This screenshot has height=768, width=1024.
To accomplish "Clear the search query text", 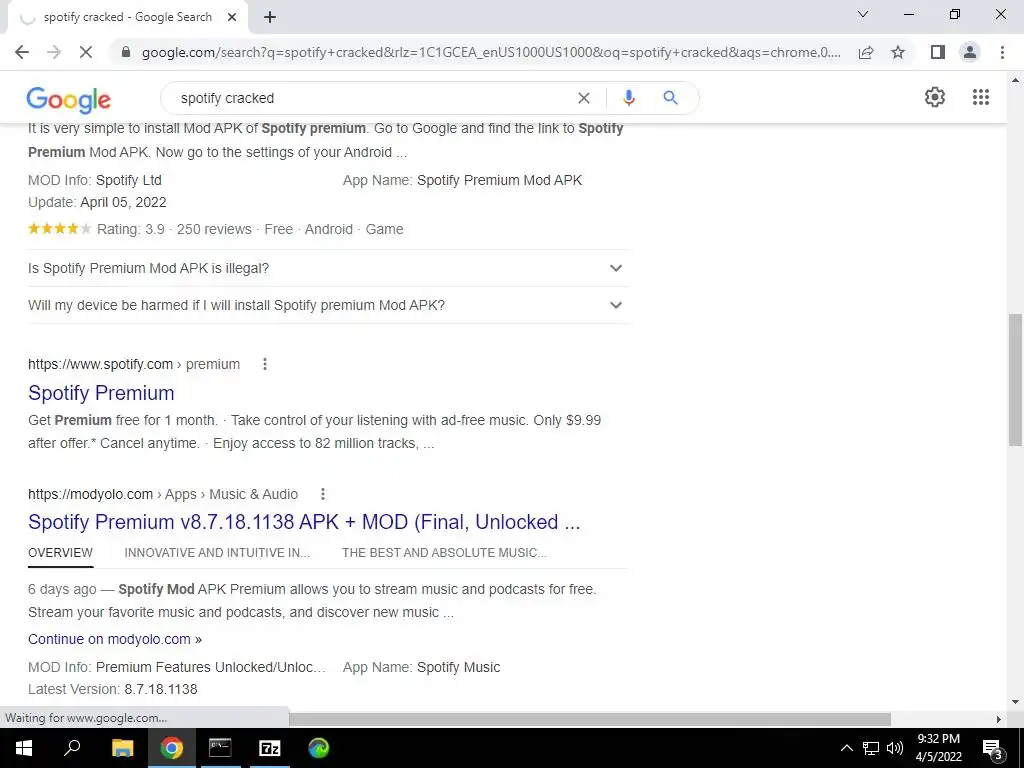I will click(x=584, y=98).
